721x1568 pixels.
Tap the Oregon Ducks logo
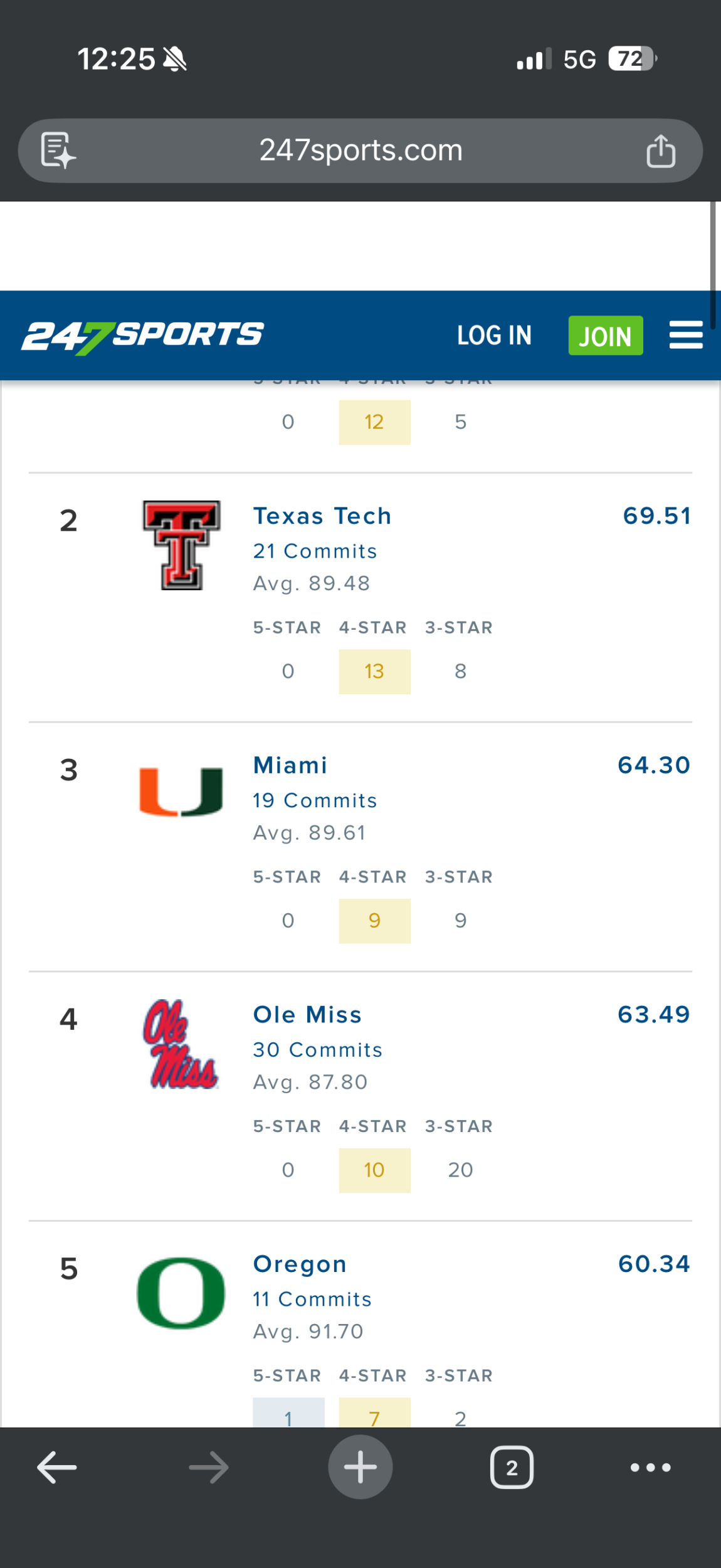tap(181, 1293)
